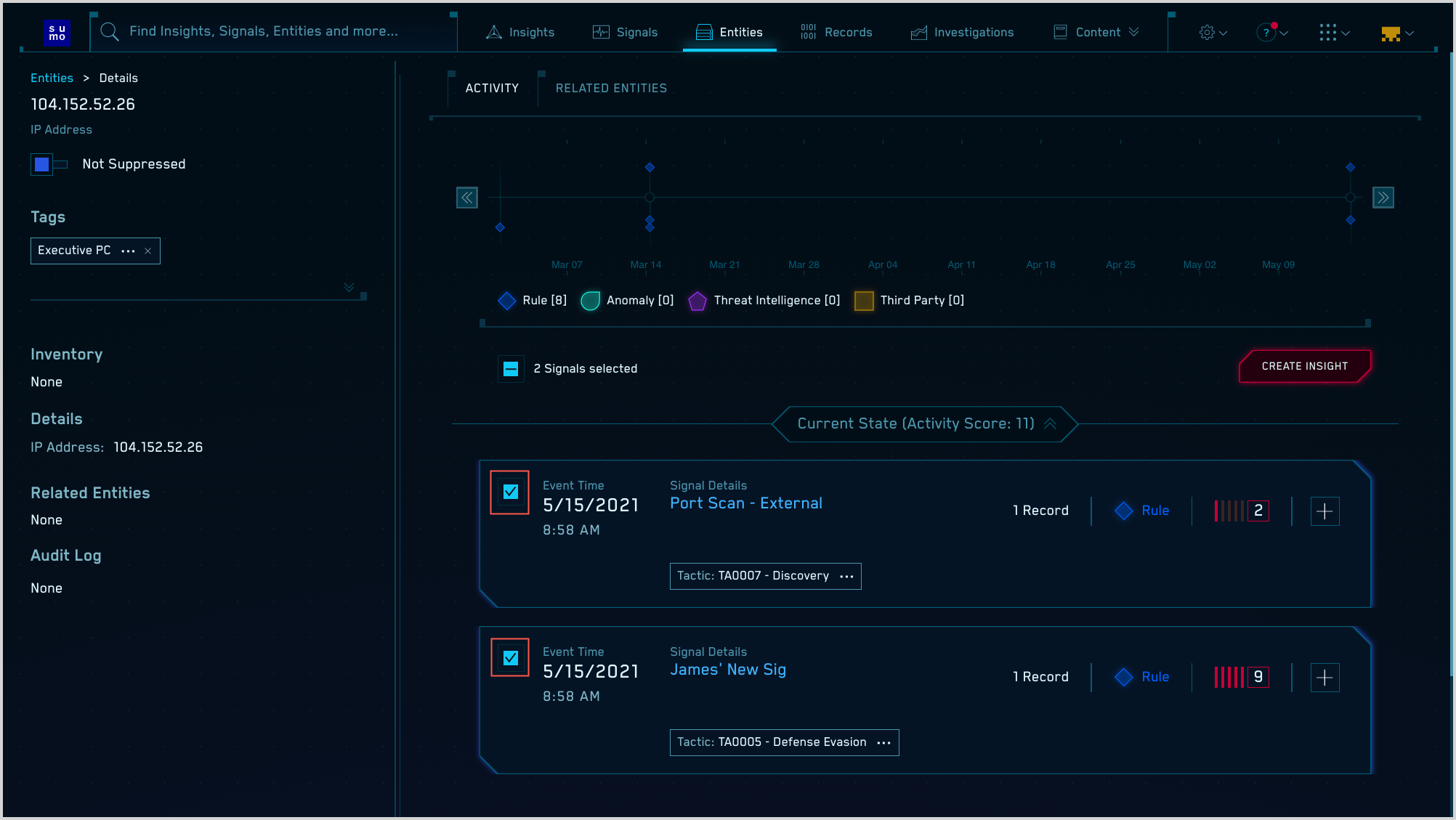1456x820 pixels.
Task: Open the Content dropdown menu
Action: pos(1097,33)
